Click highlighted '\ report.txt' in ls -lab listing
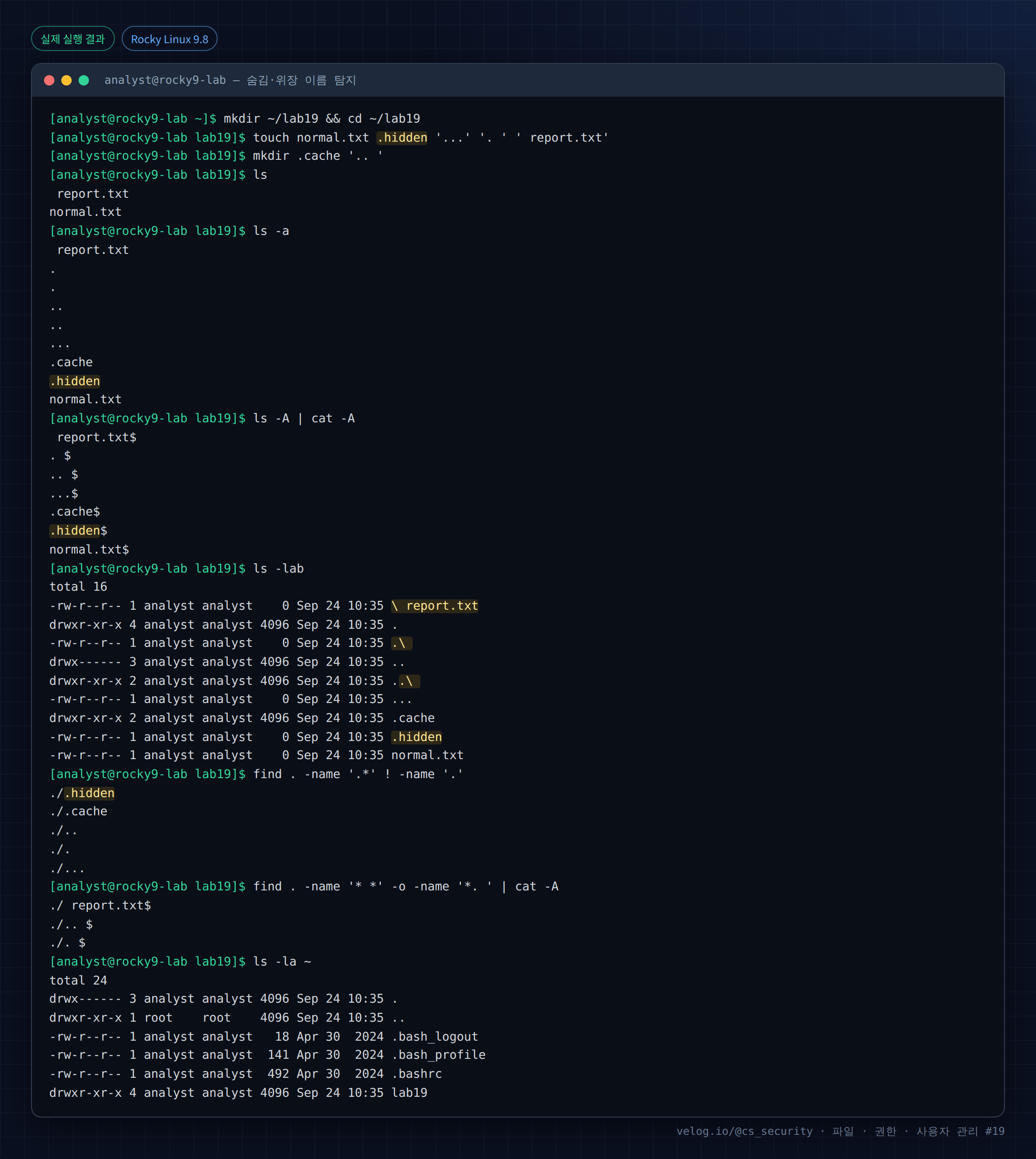The width and height of the screenshot is (1036, 1159). [435, 606]
